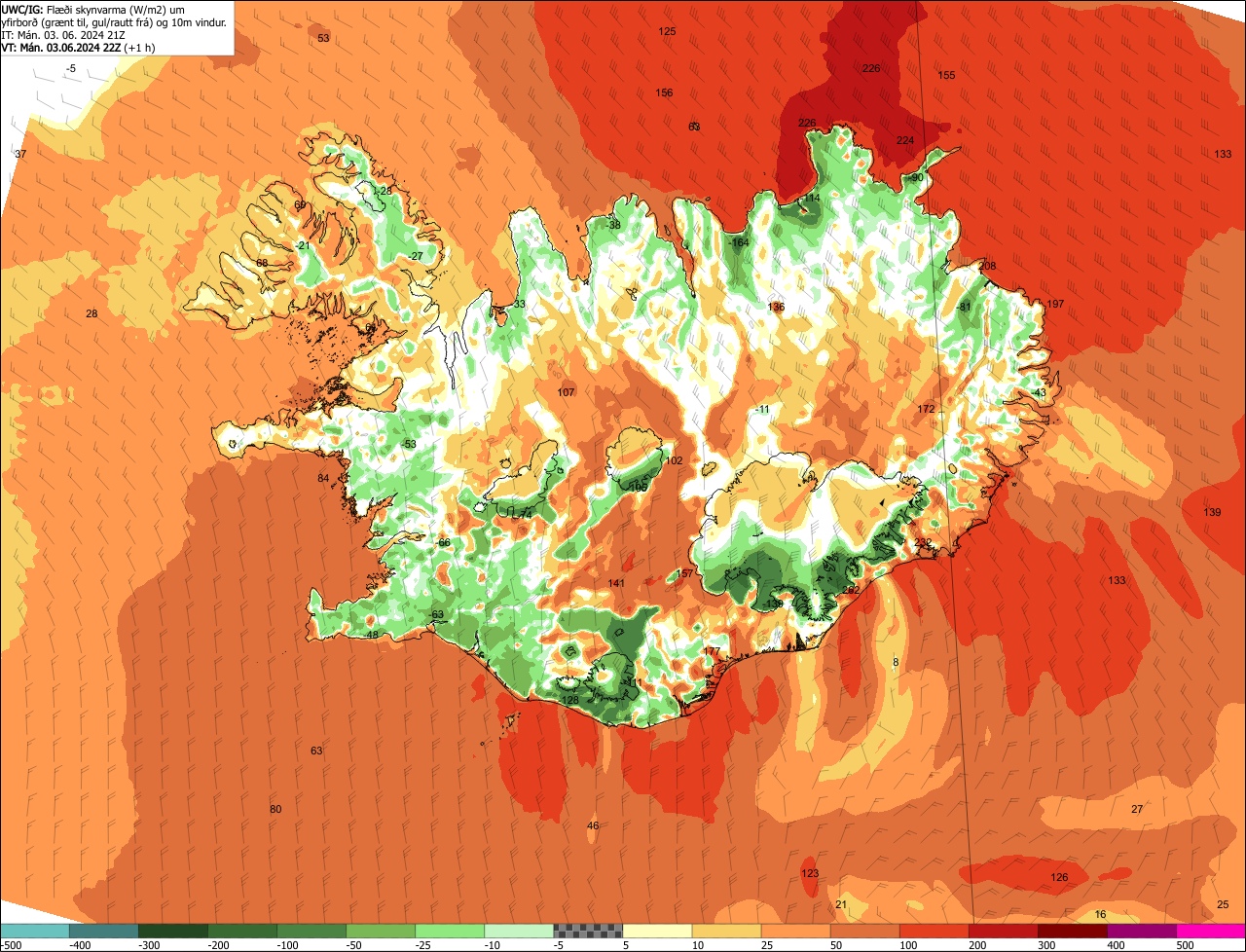This screenshot has height=952, width=1246.
Task: Click the value -38 on the north coast
Action: [613, 225]
